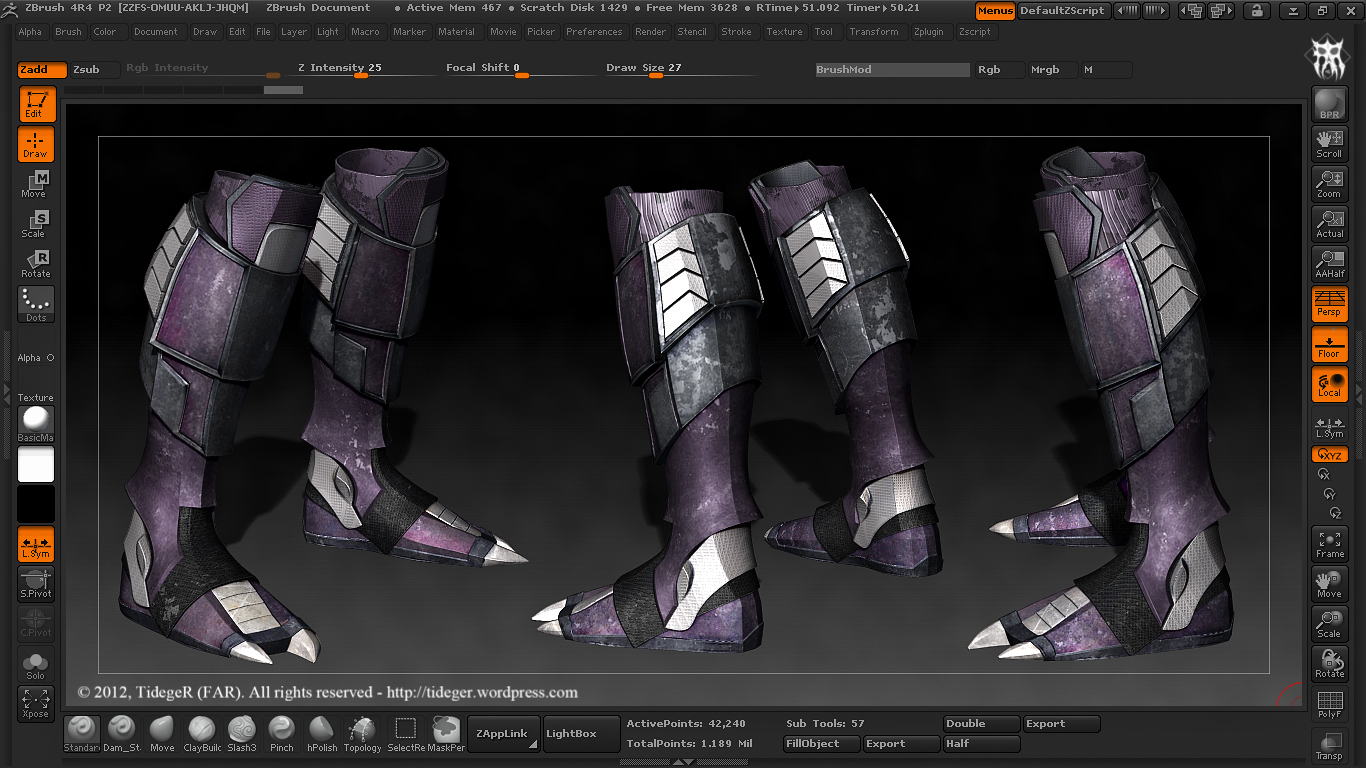Toggle Zadd mode
This screenshot has width=1366, height=768.
[x=42, y=70]
